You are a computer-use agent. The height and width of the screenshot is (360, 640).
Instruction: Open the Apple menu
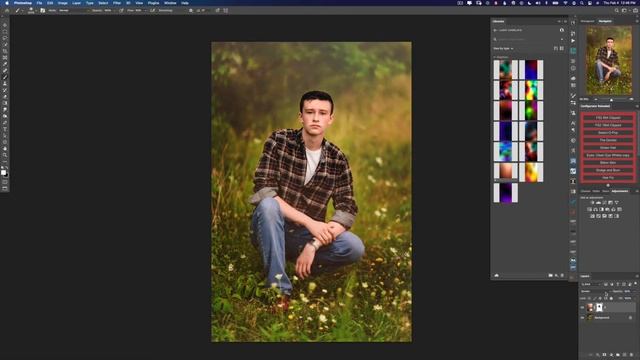[x=7, y=3]
